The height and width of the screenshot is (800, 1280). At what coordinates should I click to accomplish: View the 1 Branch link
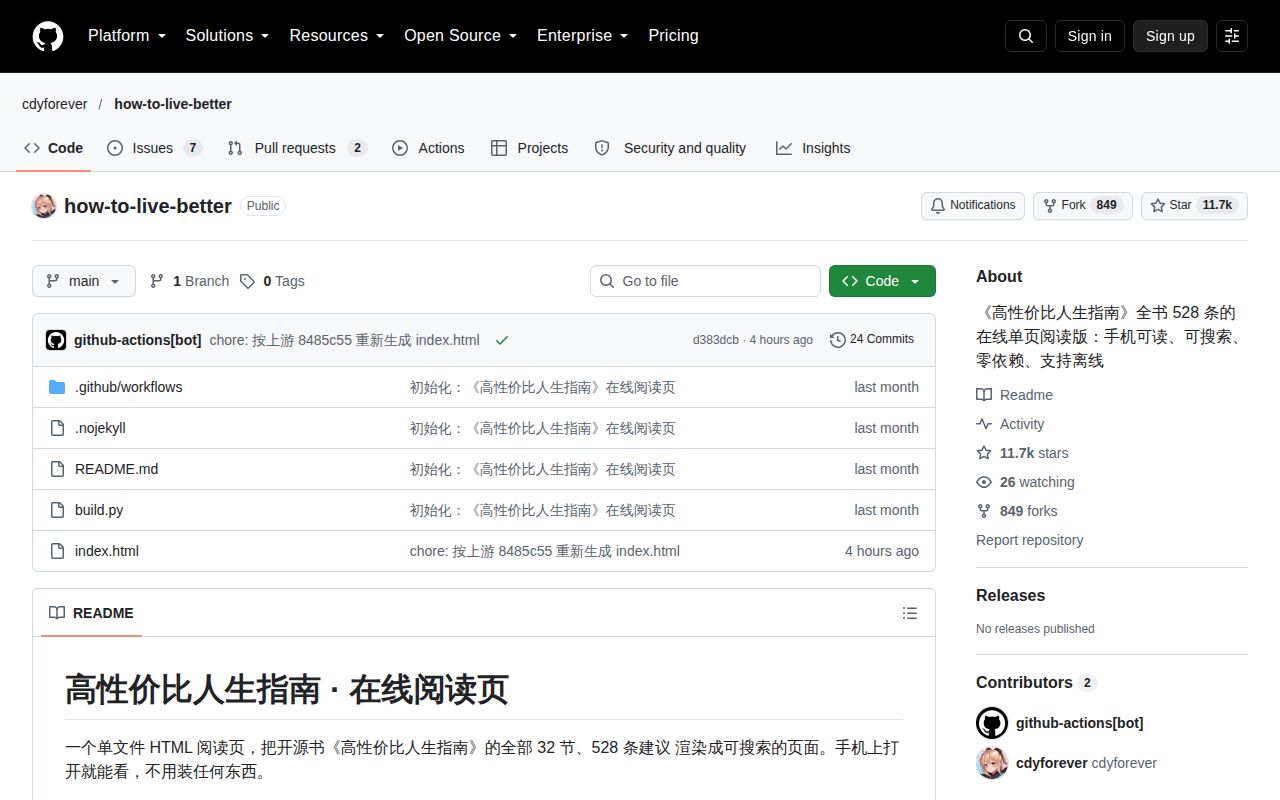(x=189, y=281)
